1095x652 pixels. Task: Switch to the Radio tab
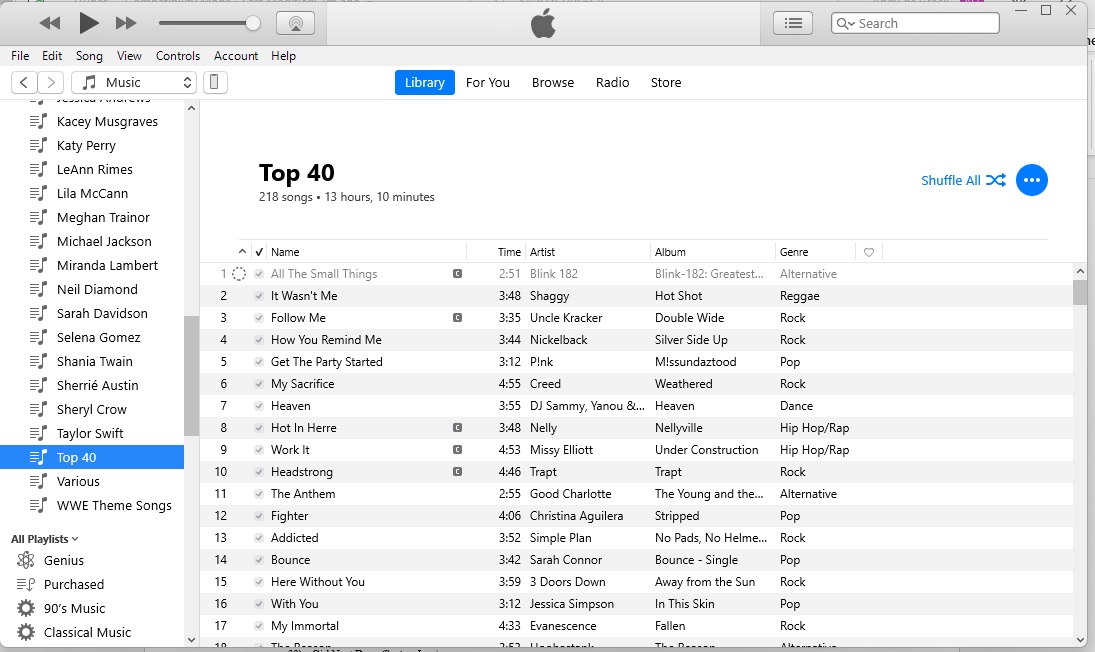click(612, 82)
